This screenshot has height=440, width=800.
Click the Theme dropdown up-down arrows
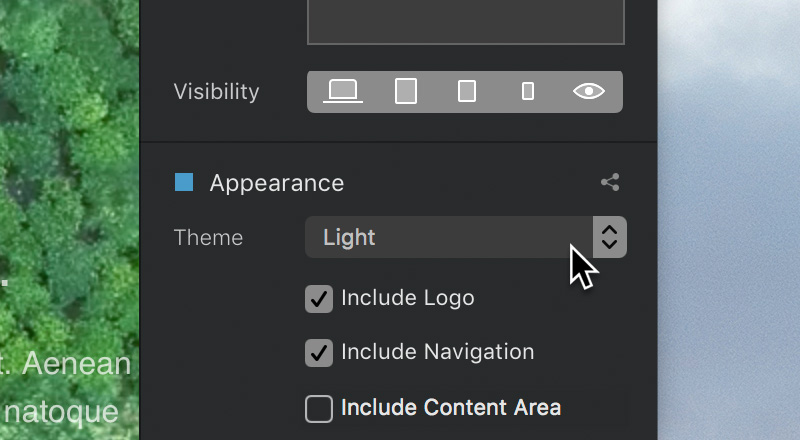coord(610,237)
